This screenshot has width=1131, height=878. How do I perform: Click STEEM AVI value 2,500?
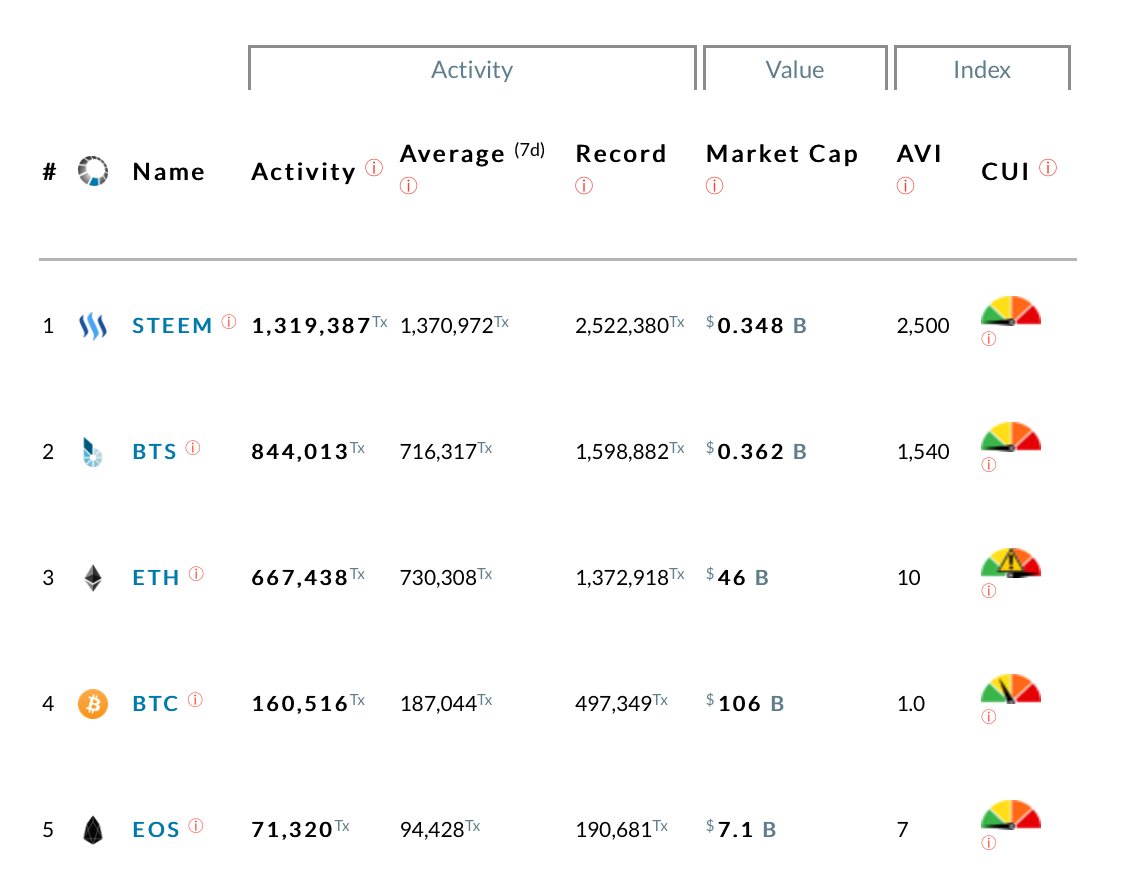[x=923, y=326]
